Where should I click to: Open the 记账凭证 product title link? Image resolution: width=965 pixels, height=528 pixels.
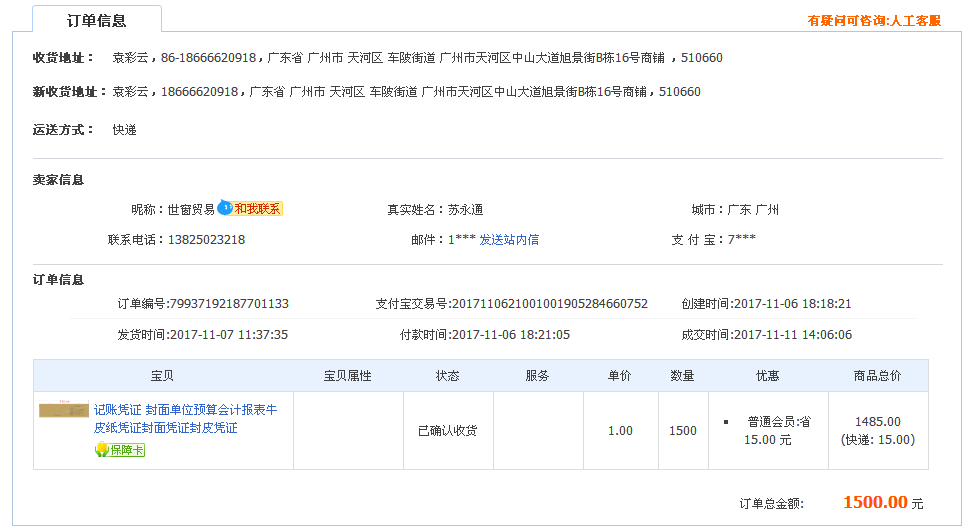tap(185, 419)
